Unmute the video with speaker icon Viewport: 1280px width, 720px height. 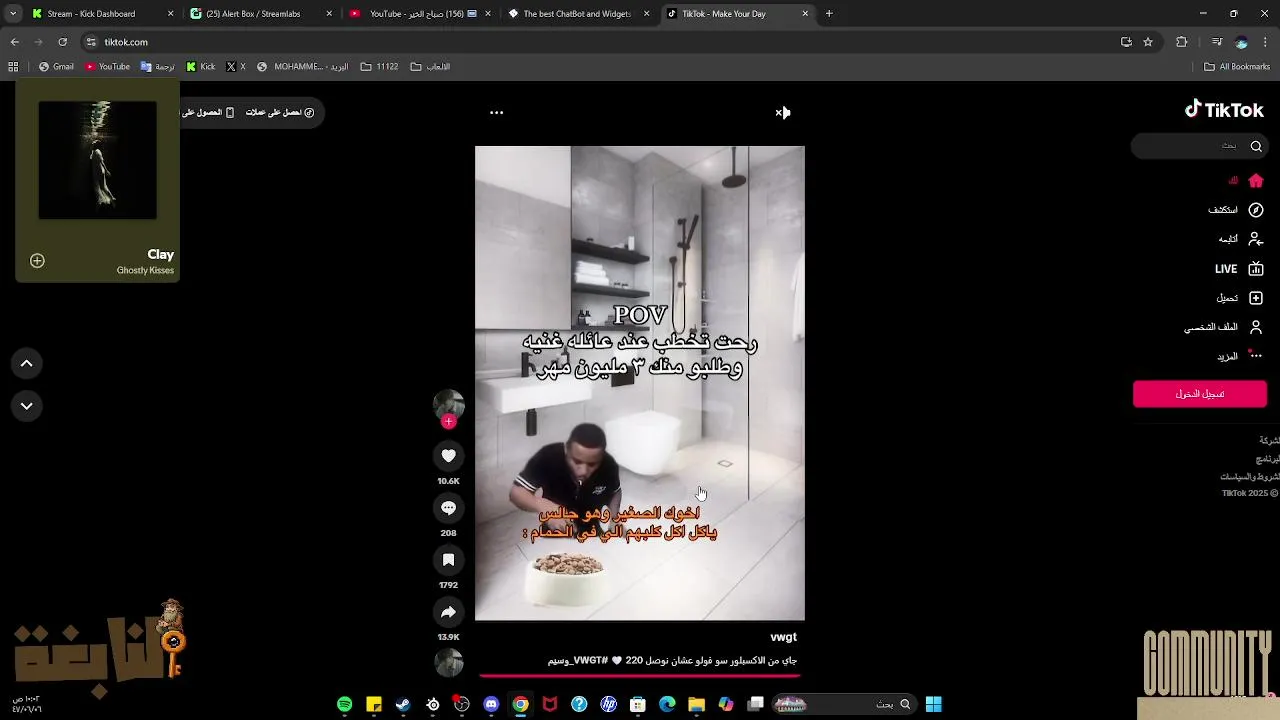tap(782, 112)
